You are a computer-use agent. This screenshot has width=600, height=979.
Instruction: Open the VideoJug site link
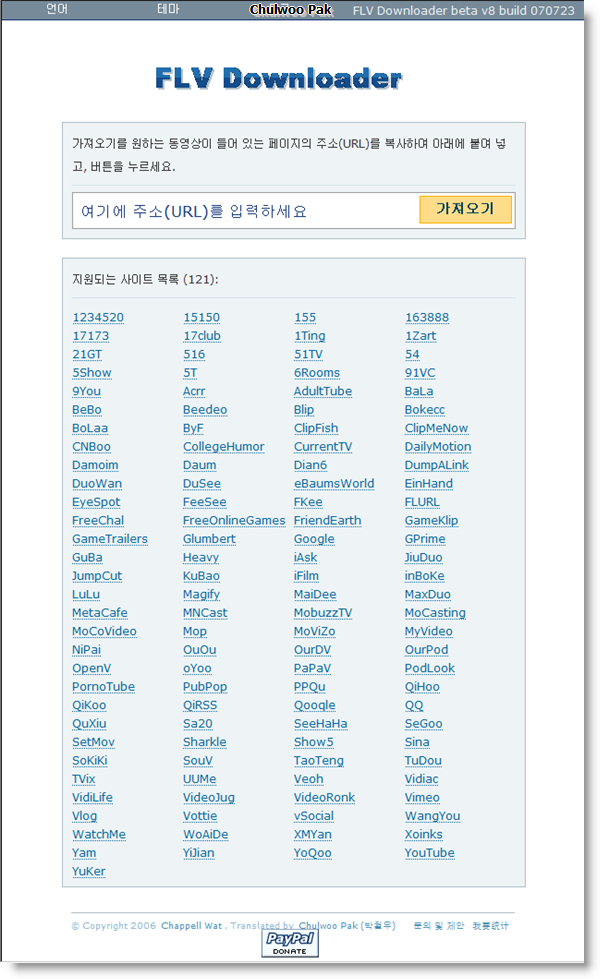209,797
